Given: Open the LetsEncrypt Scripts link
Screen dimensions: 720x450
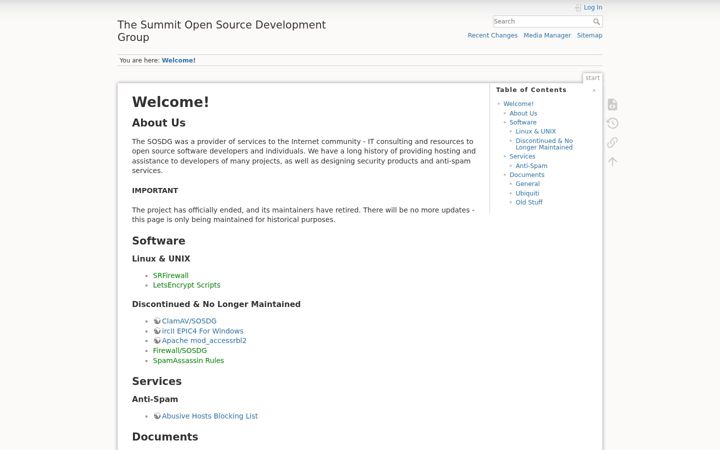Looking at the screenshot, I should pyautogui.click(x=186, y=285).
